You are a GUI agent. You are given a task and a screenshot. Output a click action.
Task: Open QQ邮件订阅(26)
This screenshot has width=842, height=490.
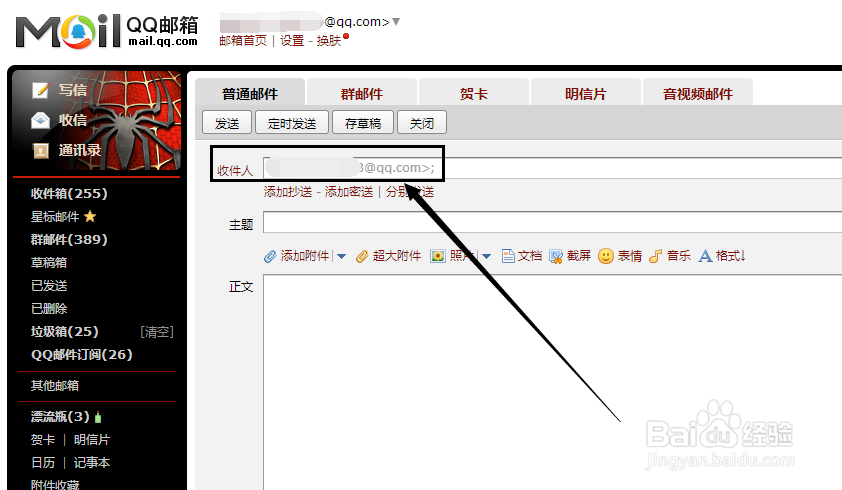pos(82,355)
